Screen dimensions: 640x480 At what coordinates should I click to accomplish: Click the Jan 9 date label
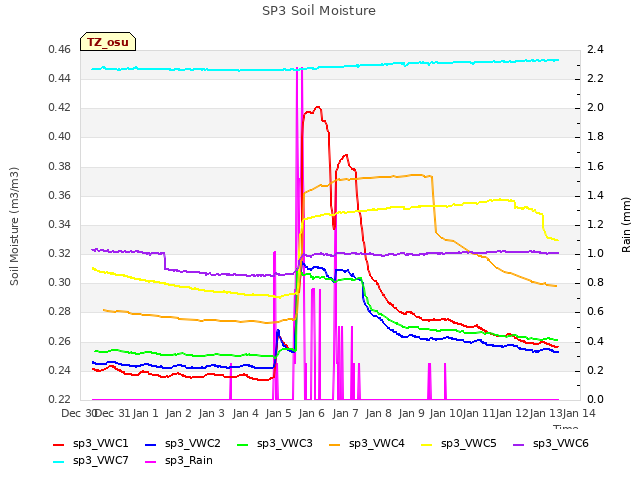(411, 413)
